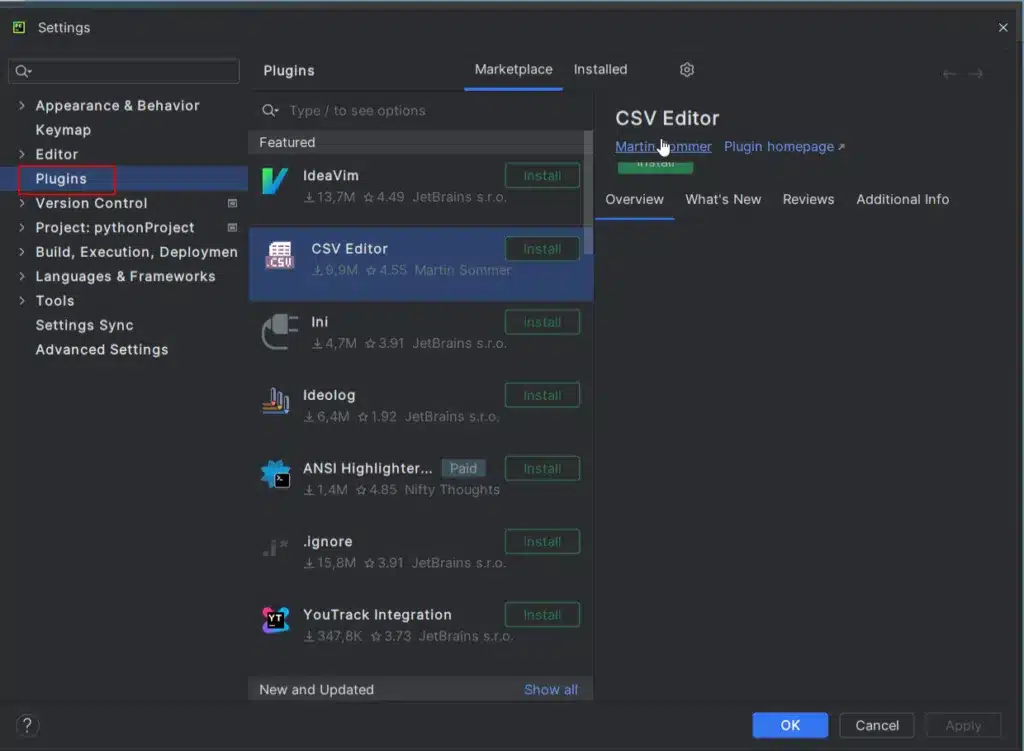Install the ANSI Highlighter plugin
1024x751 pixels.
pyautogui.click(x=542, y=468)
